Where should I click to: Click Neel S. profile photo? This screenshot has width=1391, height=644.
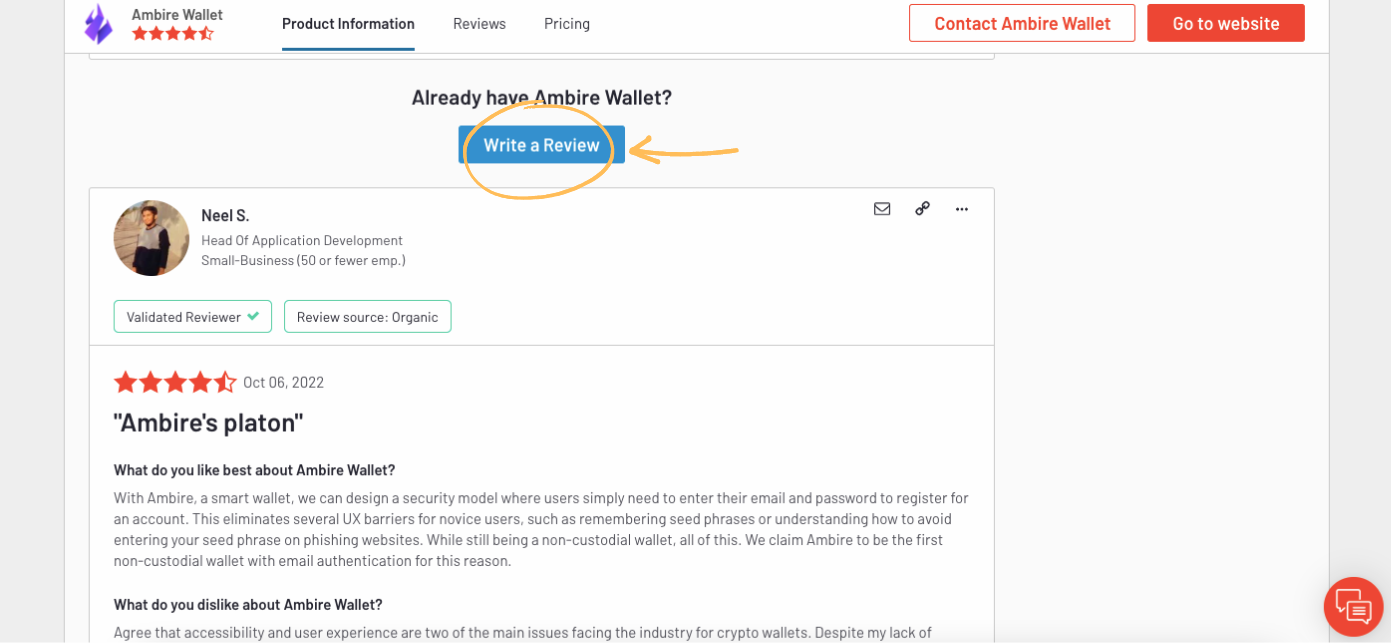tap(151, 238)
